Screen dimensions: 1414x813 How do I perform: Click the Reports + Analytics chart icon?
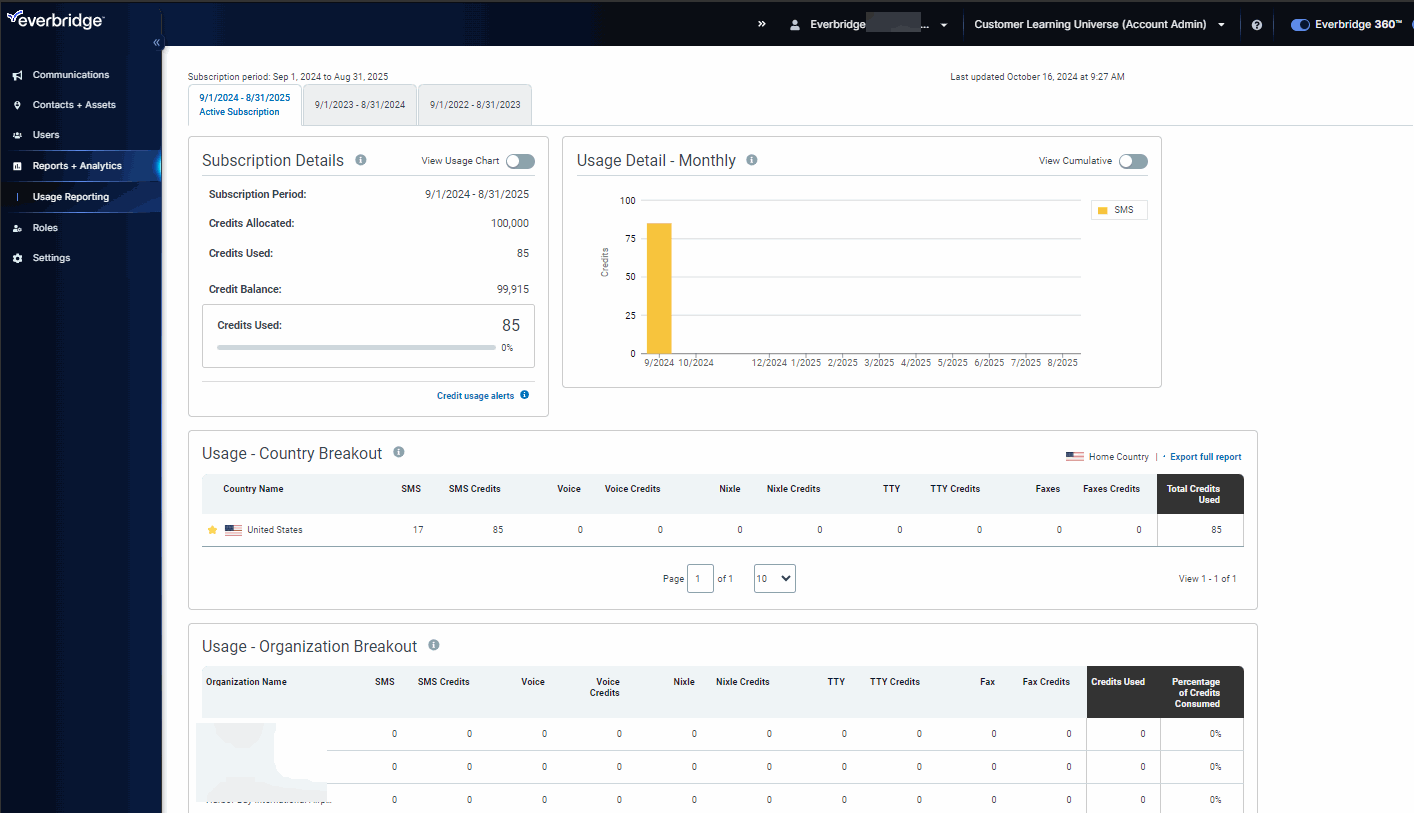tap(17, 166)
